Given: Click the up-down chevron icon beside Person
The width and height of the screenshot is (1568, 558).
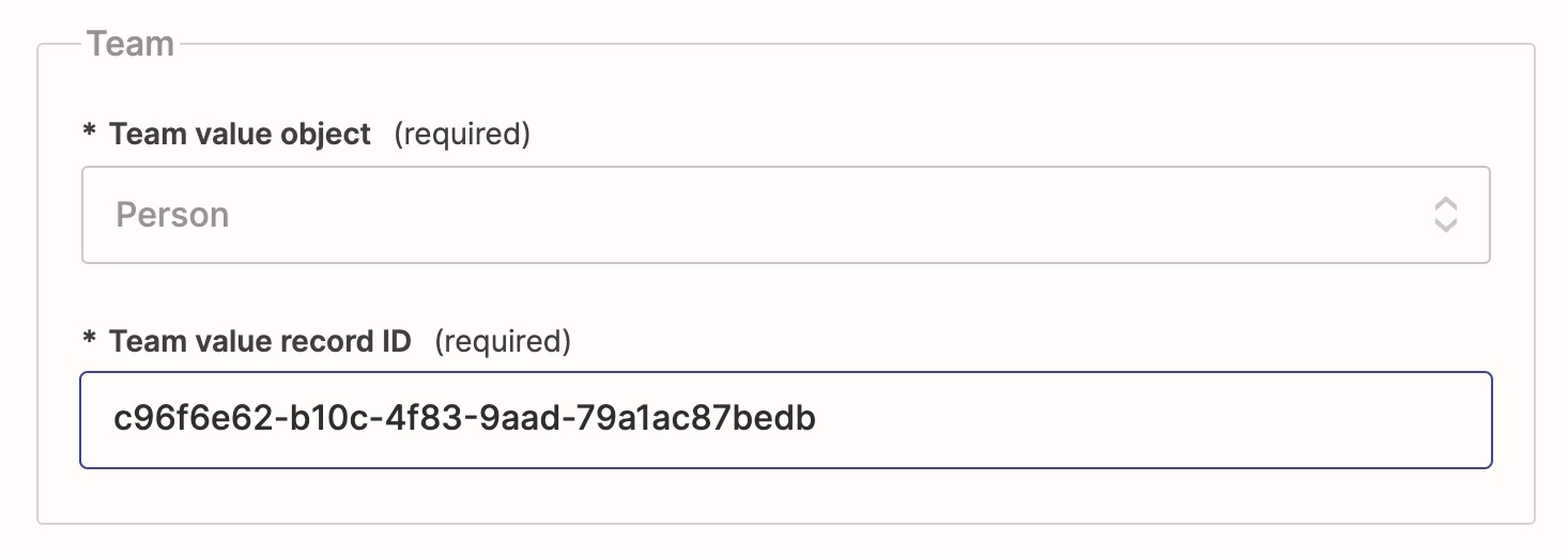Looking at the screenshot, I should tap(1445, 215).
